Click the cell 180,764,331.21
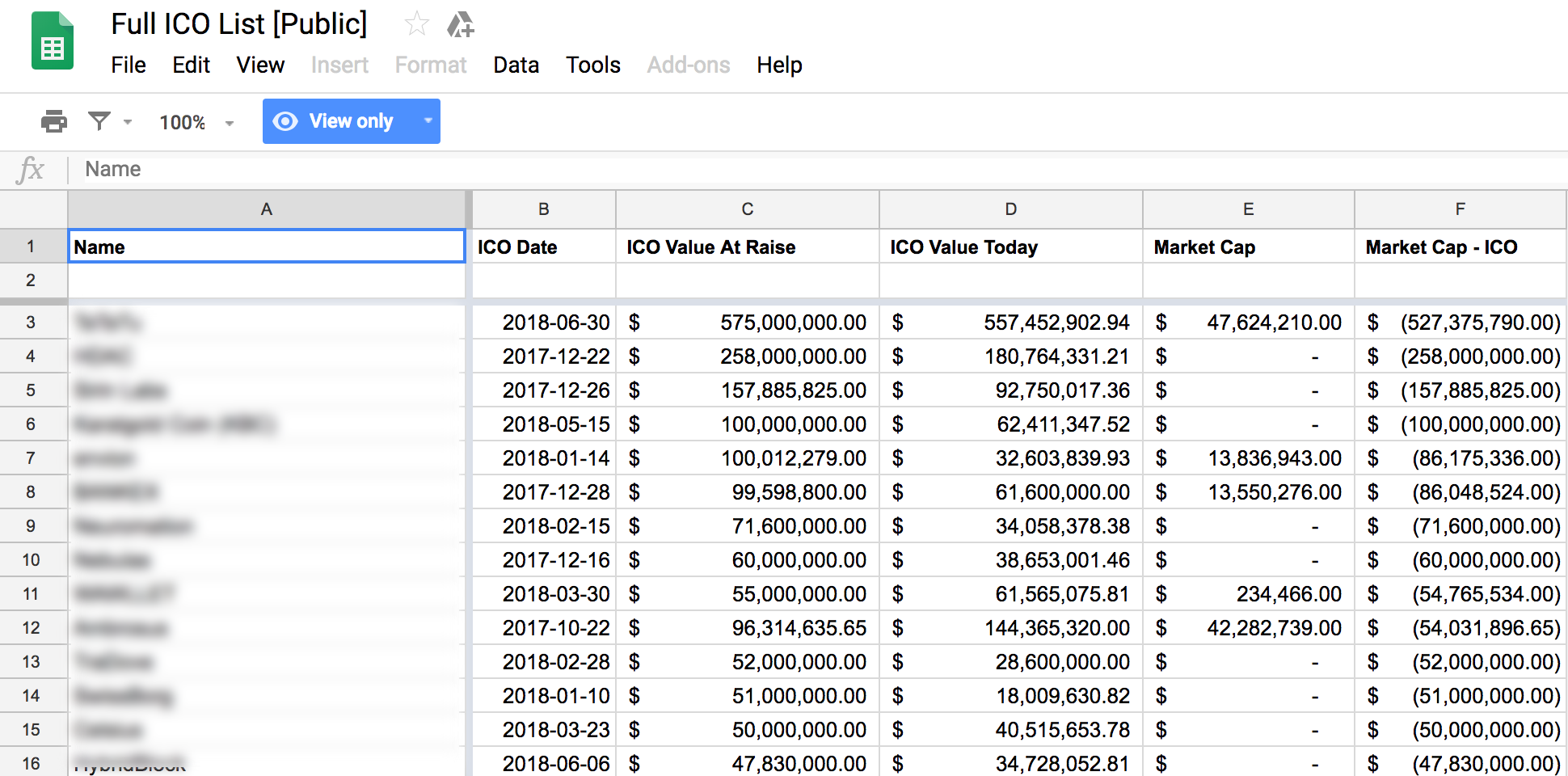 coord(1011,356)
